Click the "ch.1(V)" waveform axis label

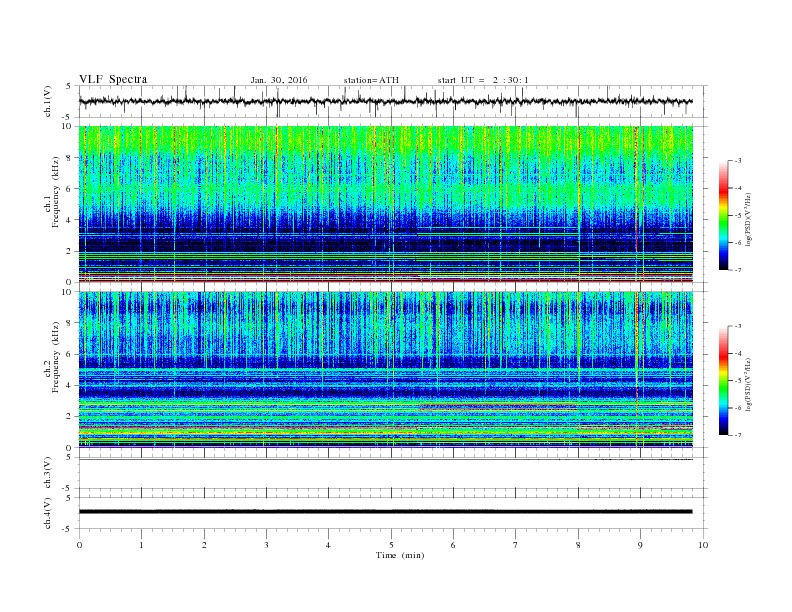click(48, 101)
